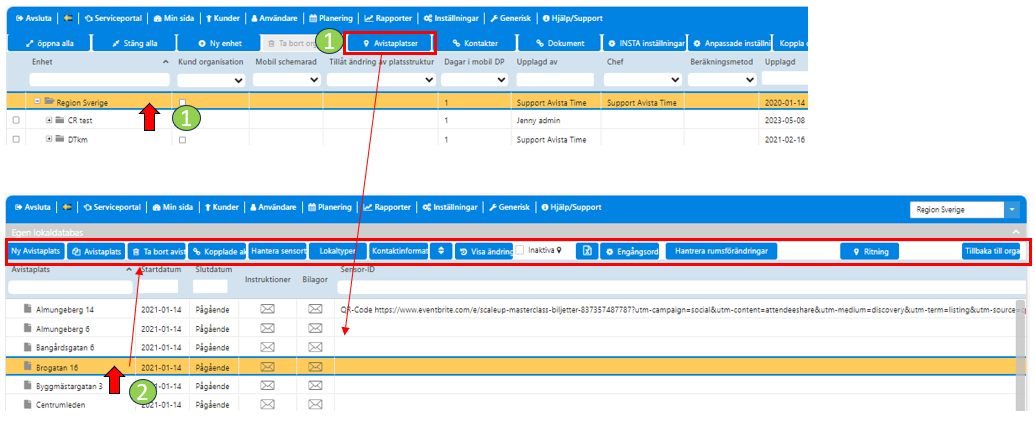
Task: Open Rapporter menu in Egen lokaldatabas view
Action: (387, 207)
